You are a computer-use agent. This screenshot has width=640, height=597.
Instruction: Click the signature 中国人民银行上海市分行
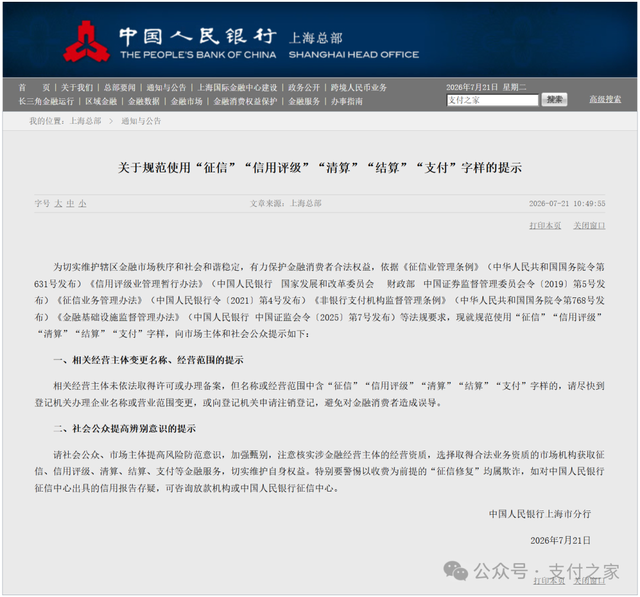[x=540, y=514]
